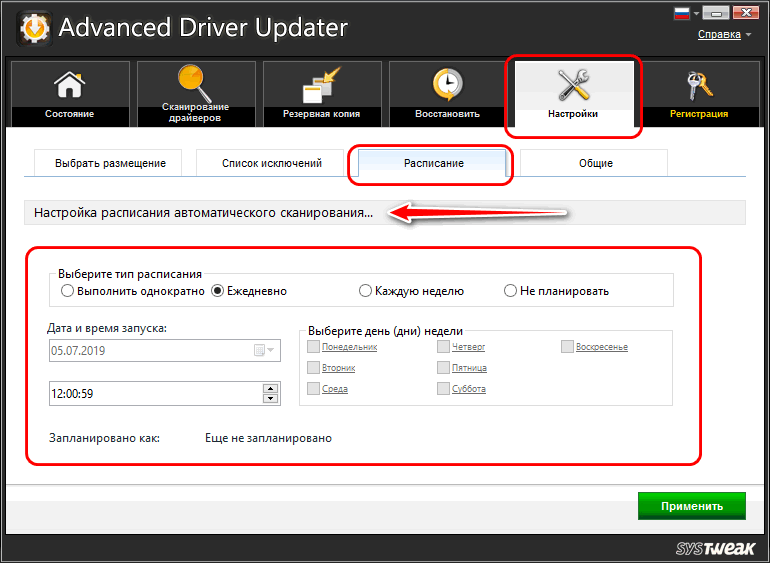Check the Среда checkbox

(x=313, y=389)
